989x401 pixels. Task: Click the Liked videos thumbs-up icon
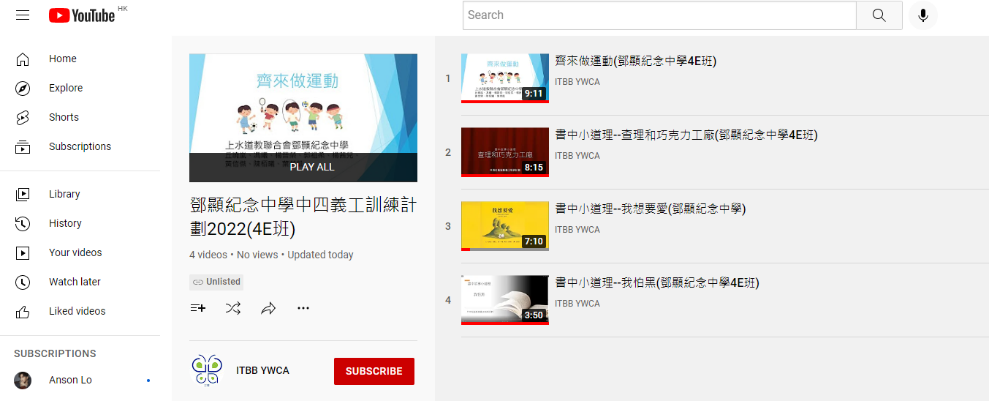click(23, 311)
